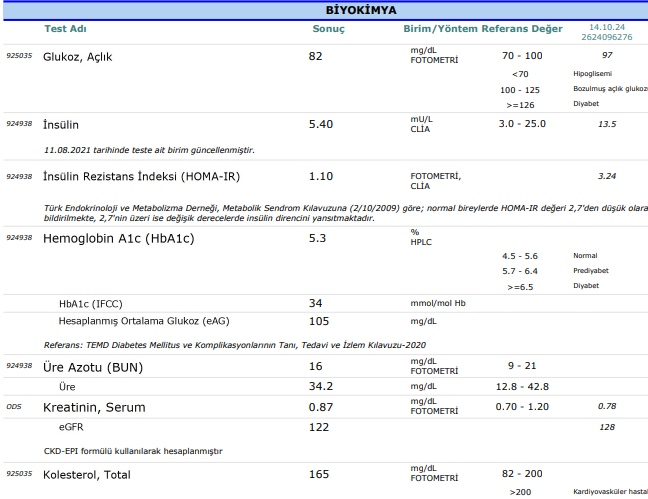Select İnsülin Rezistans İndeksi (HOMA-IR) row
This screenshot has height=499, width=648.
(x=141, y=177)
